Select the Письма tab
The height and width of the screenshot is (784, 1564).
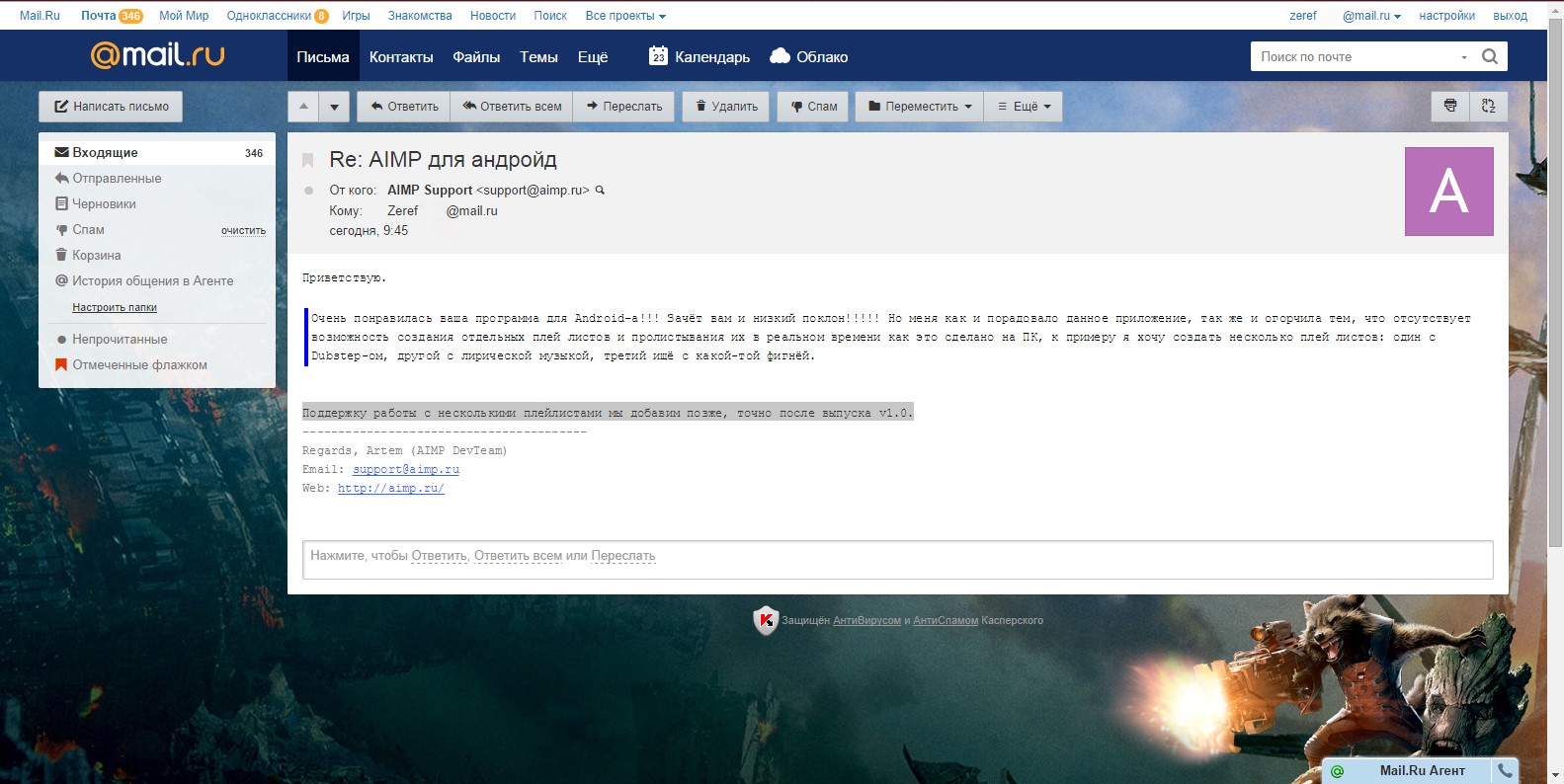[x=323, y=56]
